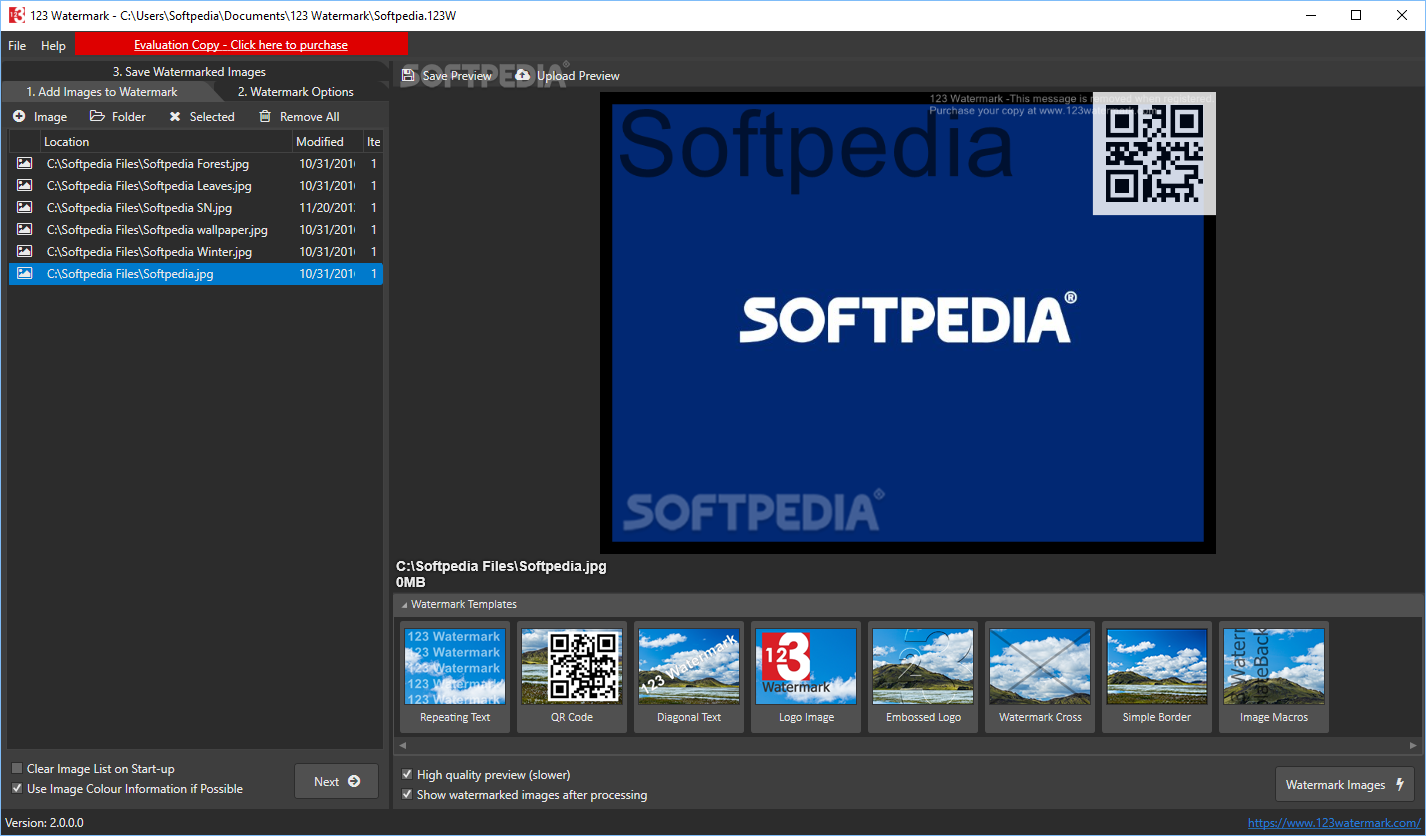Click the arrow icon on Next button

click(354, 782)
